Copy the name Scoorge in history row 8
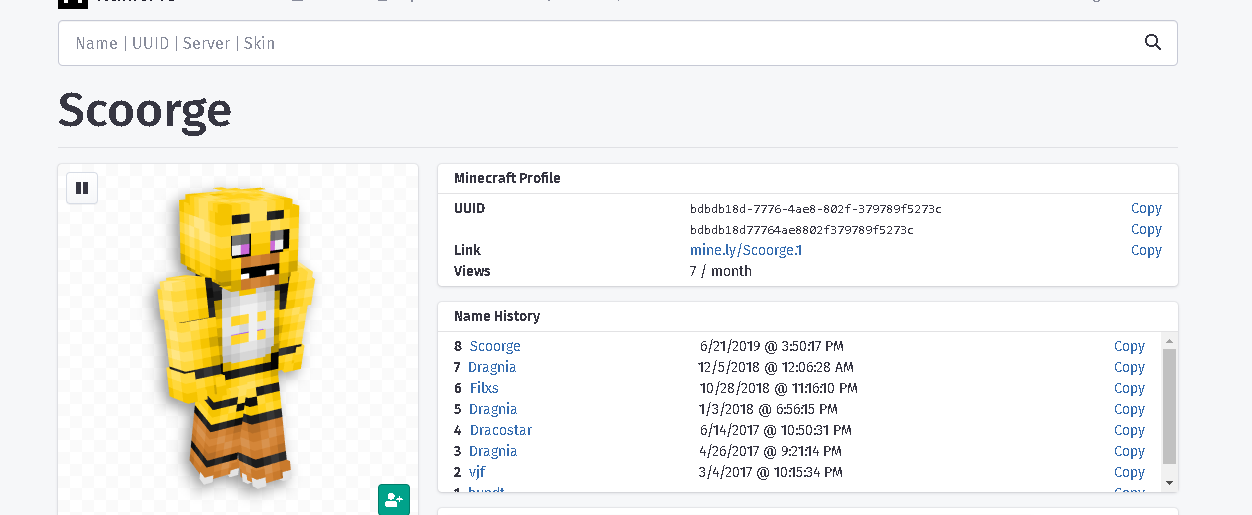The height and width of the screenshot is (515, 1252). click(x=1129, y=346)
